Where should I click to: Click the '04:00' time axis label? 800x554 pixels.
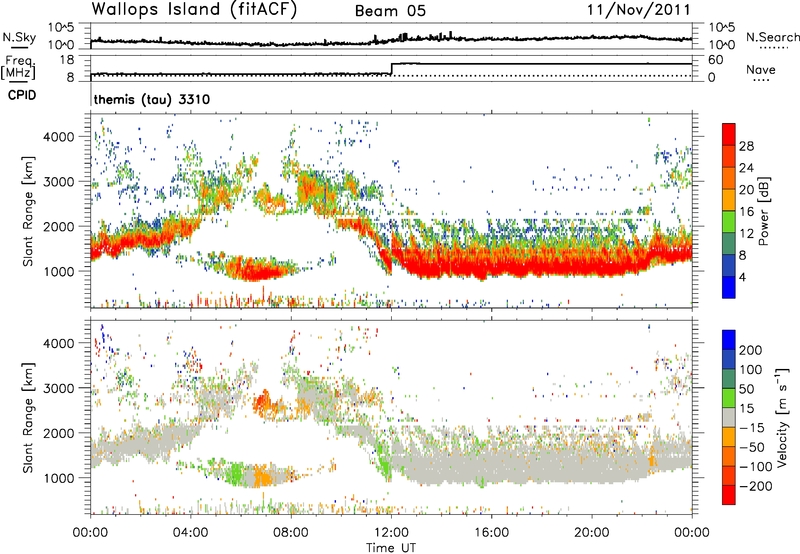(x=191, y=533)
